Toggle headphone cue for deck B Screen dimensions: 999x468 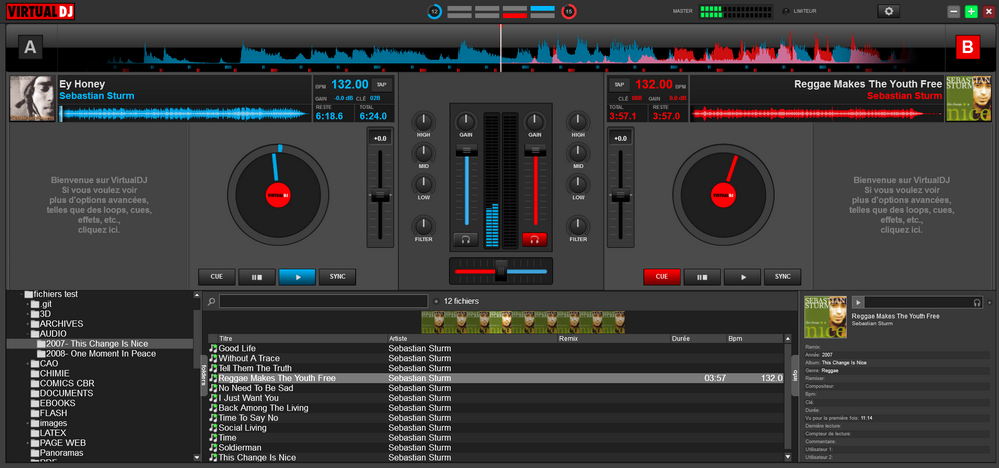pyautogui.click(x=535, y=239)
